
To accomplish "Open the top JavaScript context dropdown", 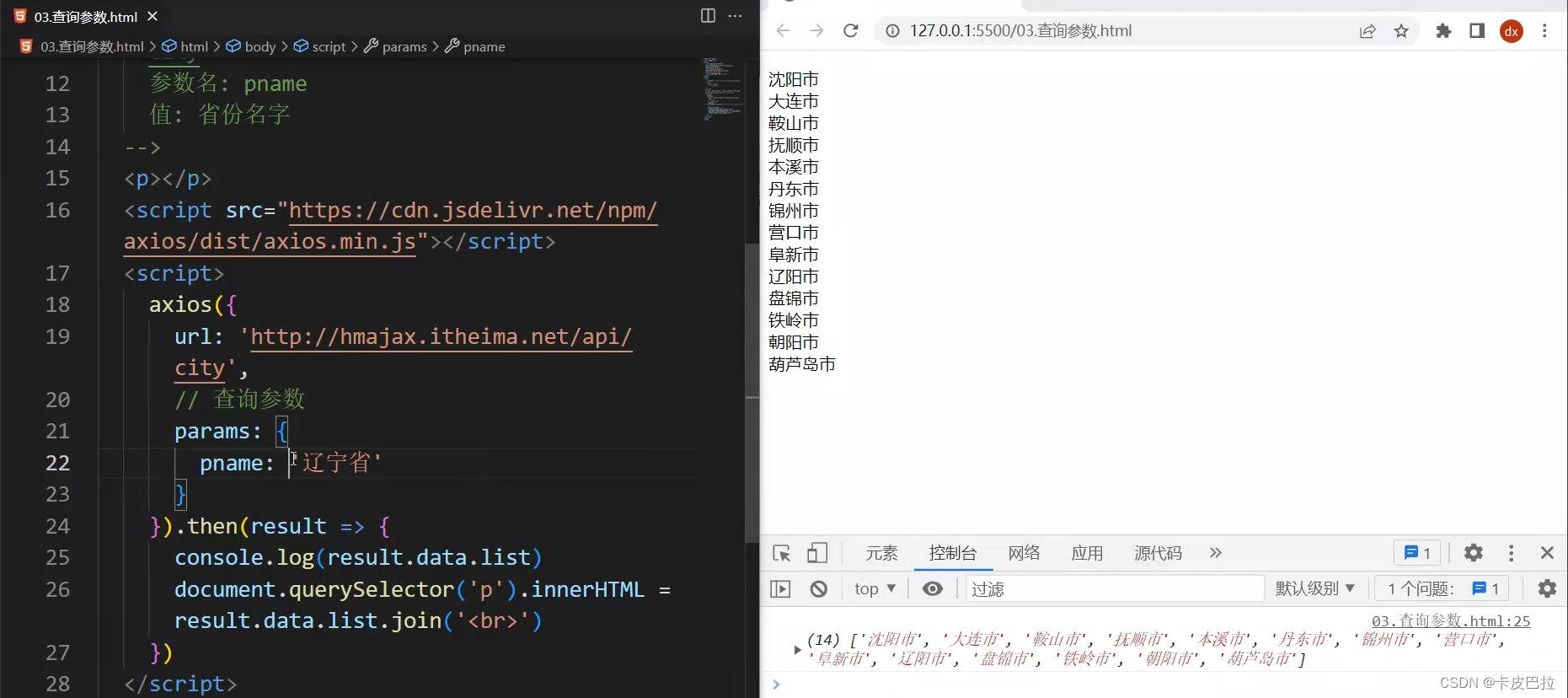I will coord(875,588).
